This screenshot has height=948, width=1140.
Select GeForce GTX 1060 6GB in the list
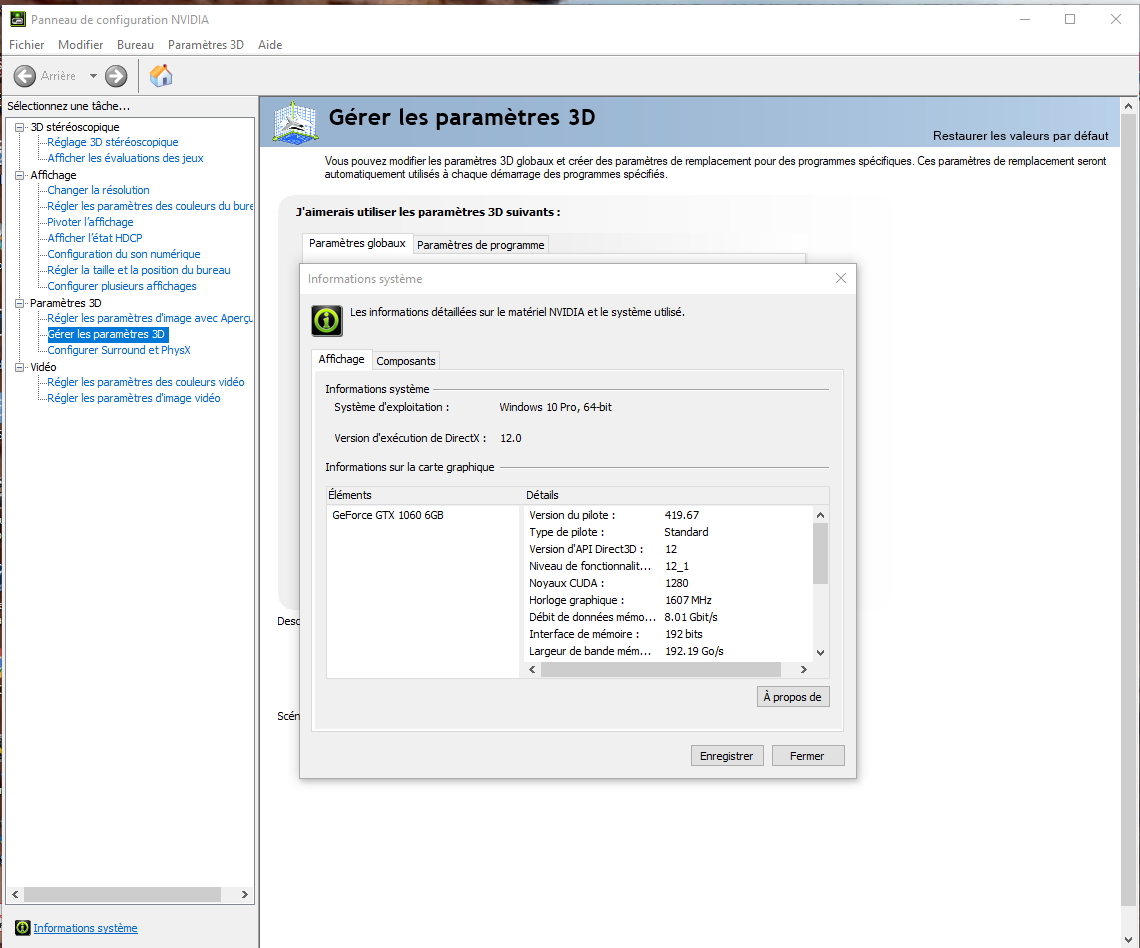click(x=388, y=515)
